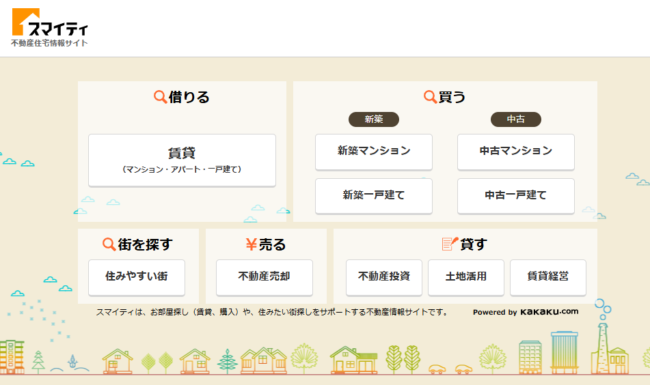Viewport: 650px width, 385px height.
Task: Open 新築マンション listings
Action: (374, 152)
